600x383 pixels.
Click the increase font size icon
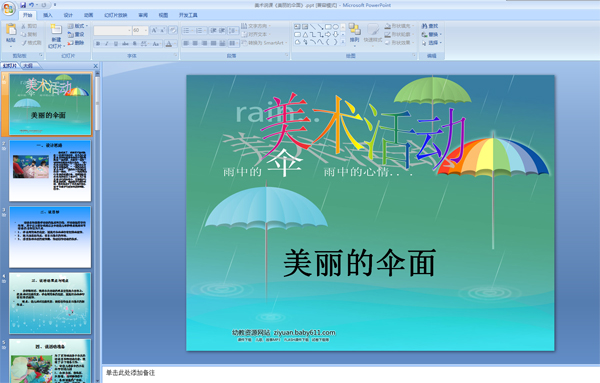(154, 30)
